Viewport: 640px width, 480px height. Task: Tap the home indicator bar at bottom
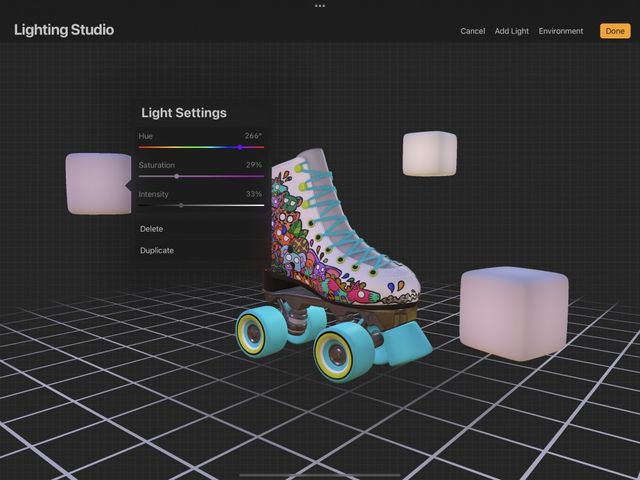click(x=320, y=475)
